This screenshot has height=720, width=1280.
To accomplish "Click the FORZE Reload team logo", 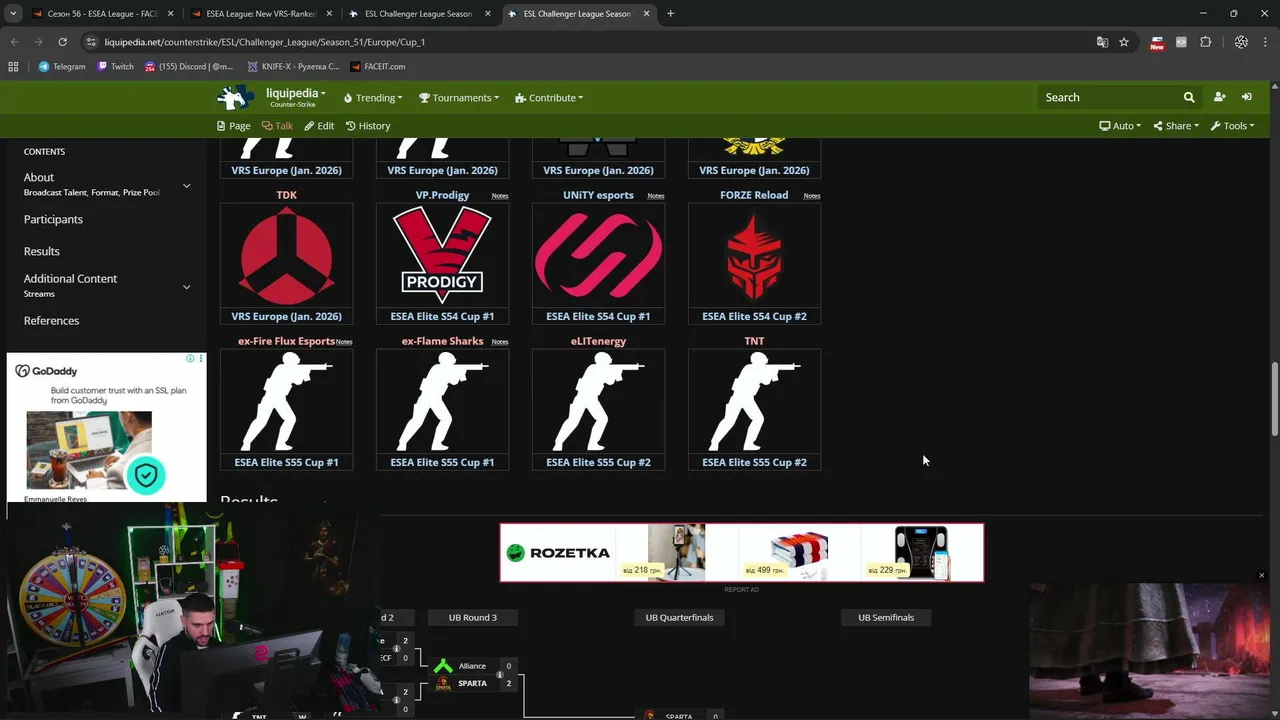I will click(754, 256).
